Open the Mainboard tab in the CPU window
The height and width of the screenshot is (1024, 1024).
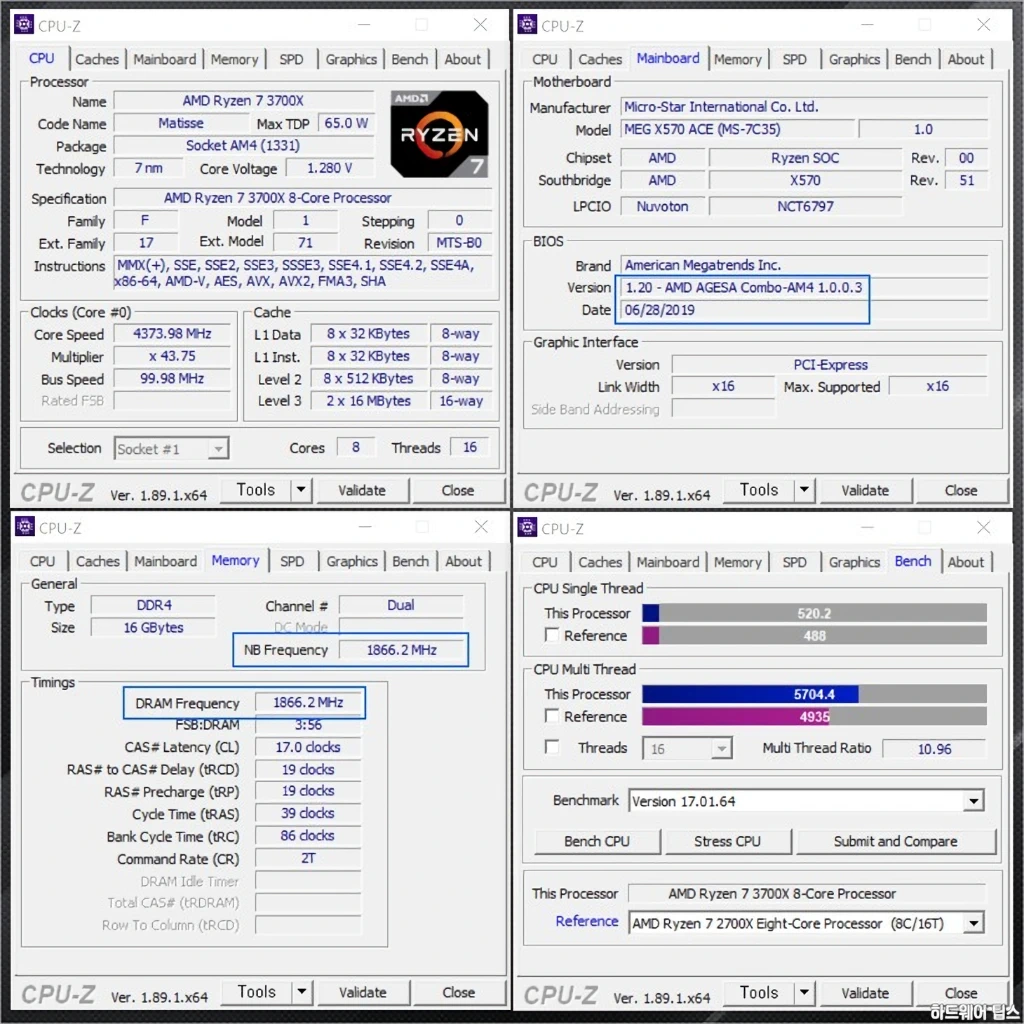165,59
